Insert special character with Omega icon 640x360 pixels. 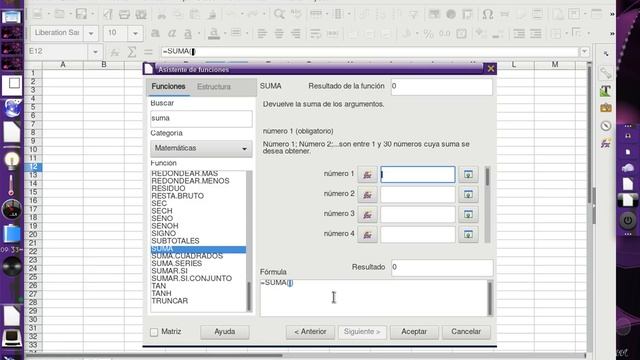pyautogui.click(x=487, y=14)
